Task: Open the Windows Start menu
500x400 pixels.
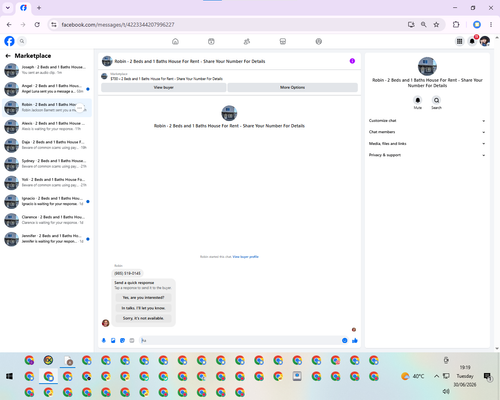Action: tap(9, 376)
